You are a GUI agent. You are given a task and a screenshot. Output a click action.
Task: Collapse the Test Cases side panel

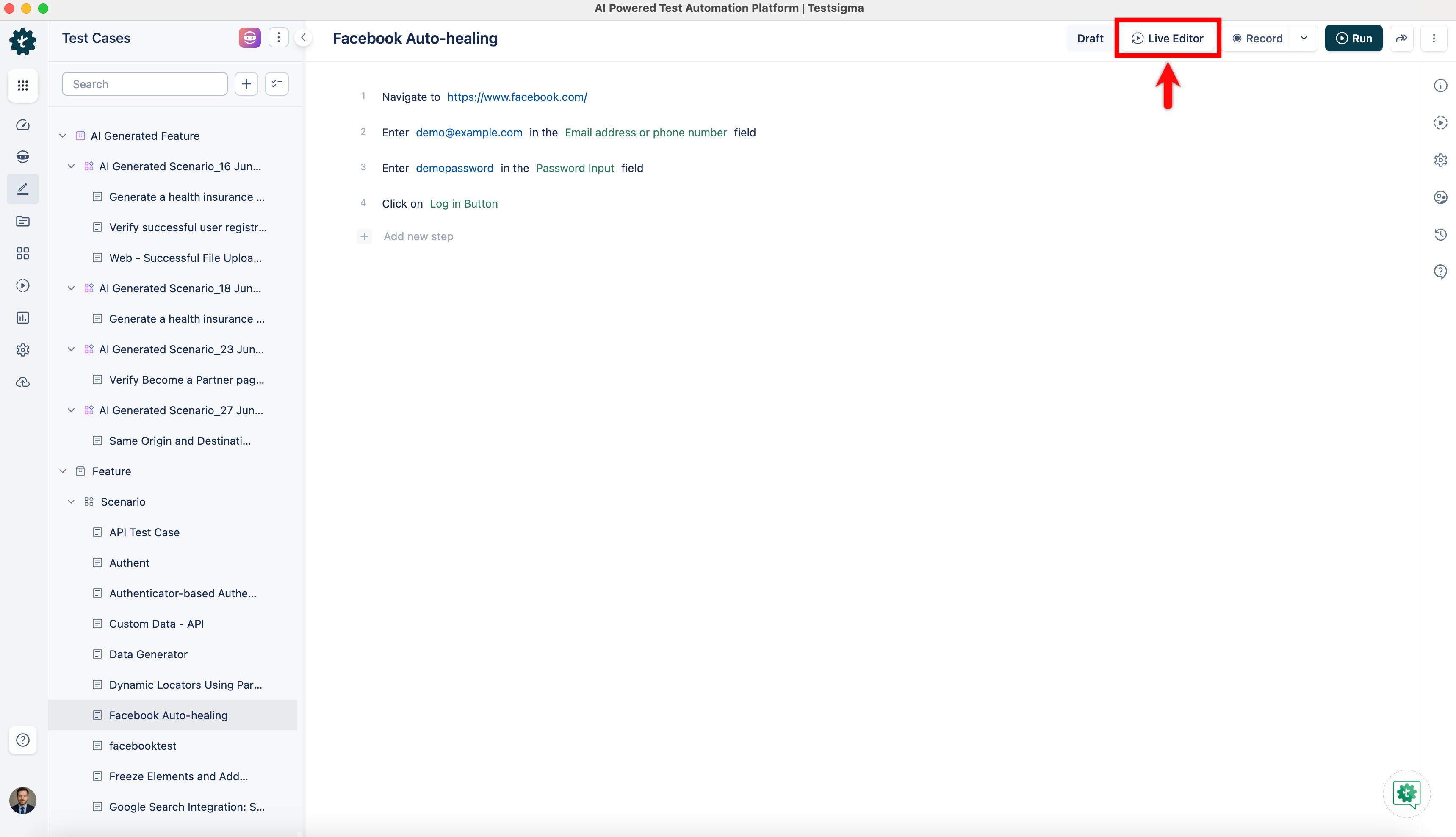click(x=303, y=38)
